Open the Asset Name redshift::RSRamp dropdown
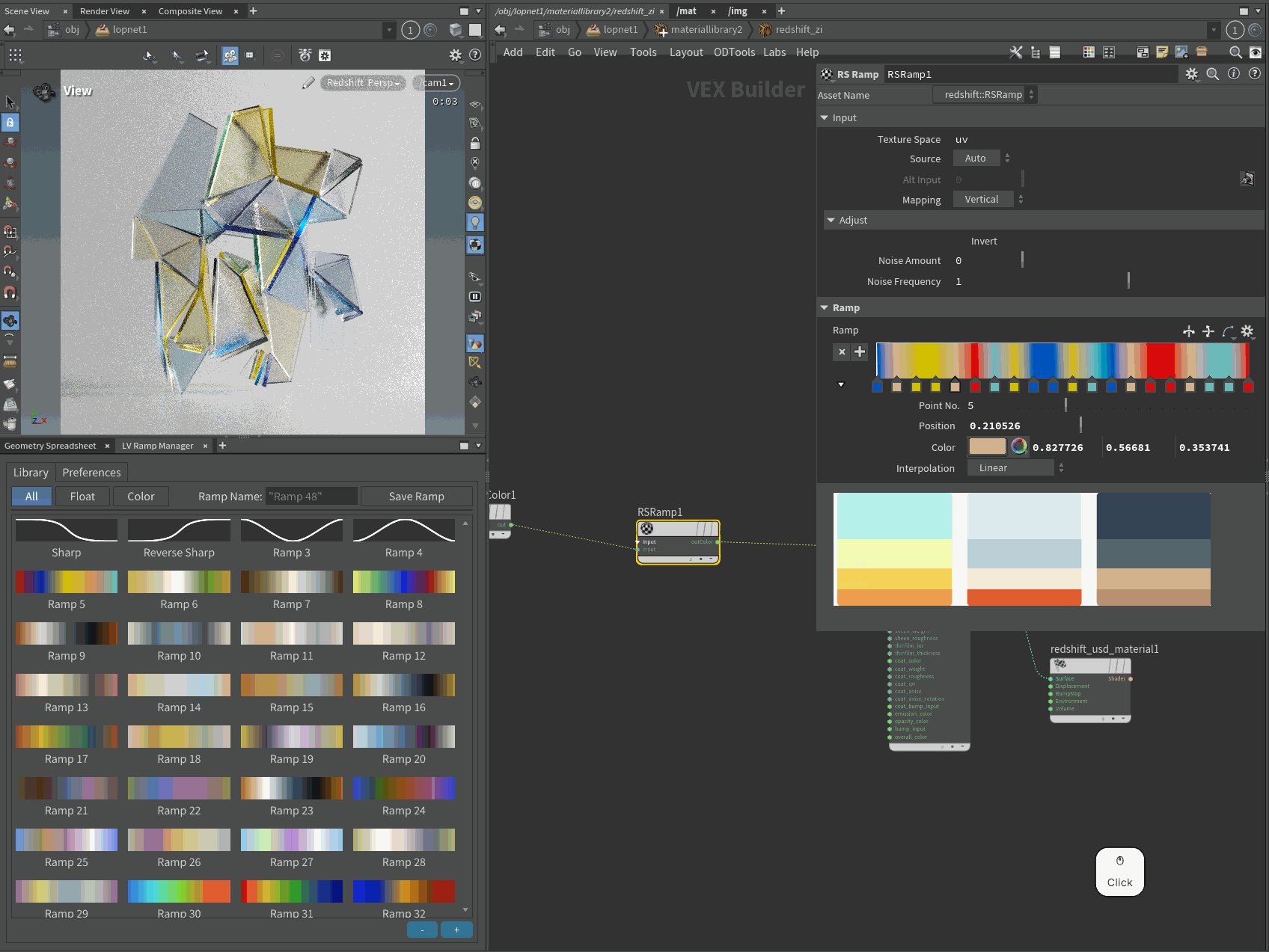 tap(985, 95)
